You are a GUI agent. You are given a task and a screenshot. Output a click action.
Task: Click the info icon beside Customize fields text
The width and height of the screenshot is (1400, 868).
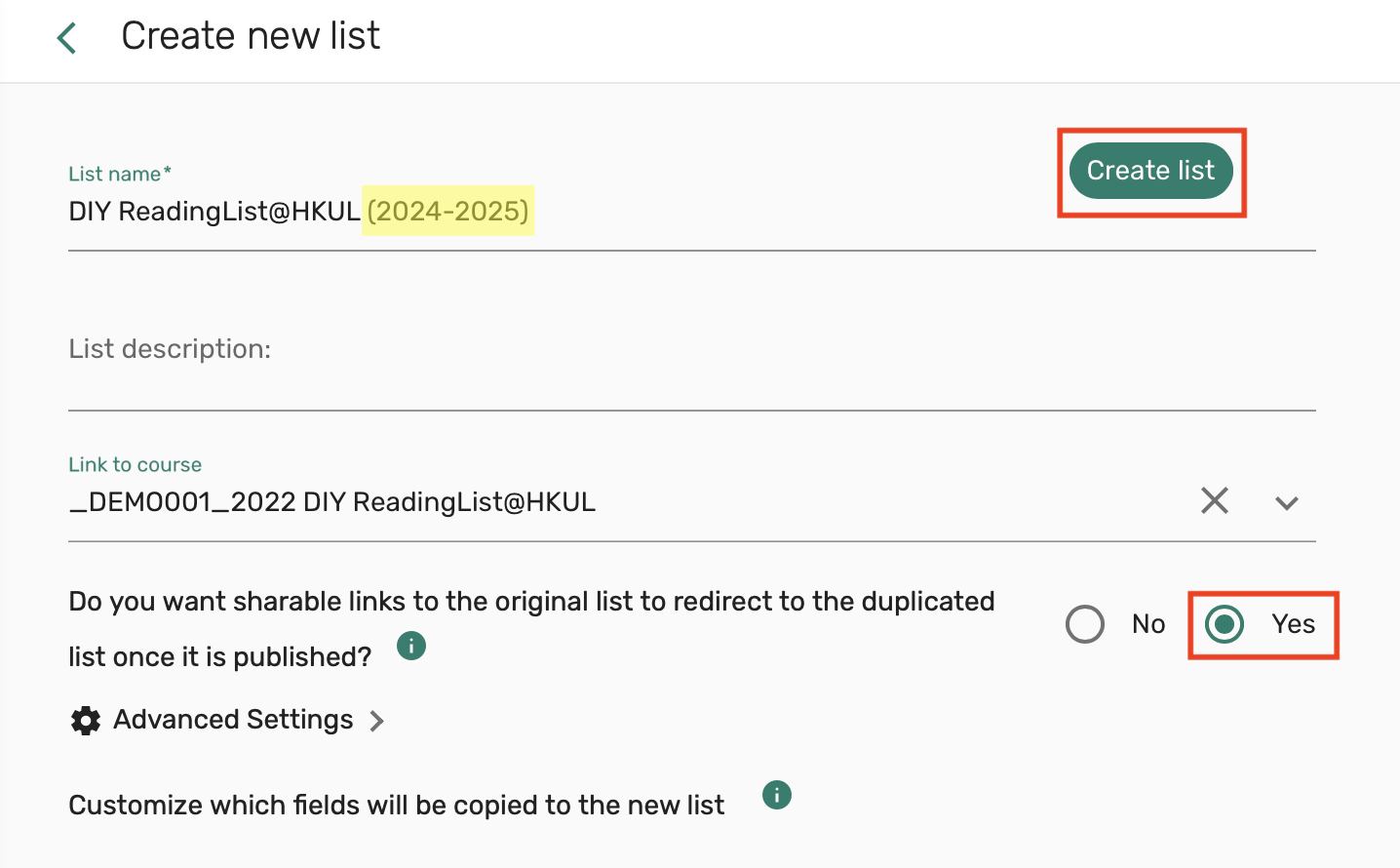tap(776, 796)
